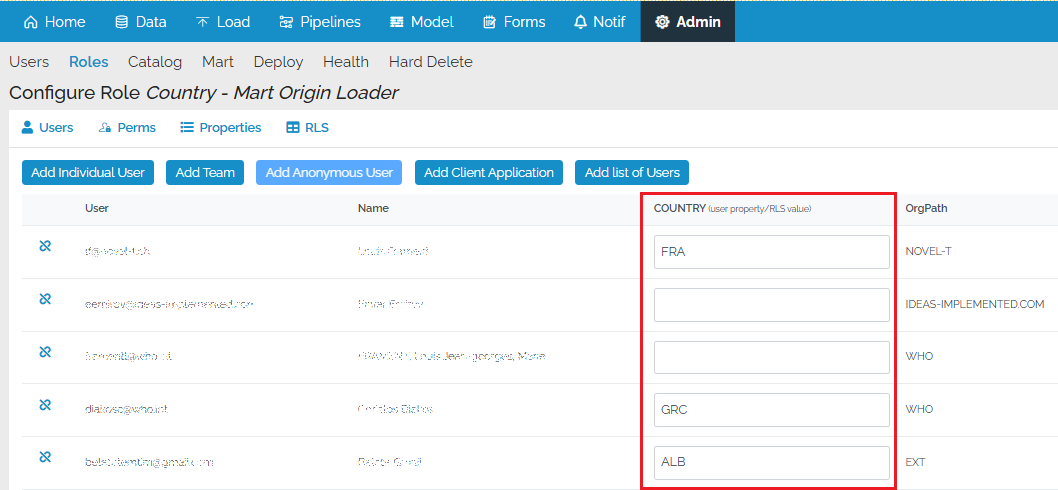Edit the COUNTRY field containing GRC
This screenshot has height=490, width=1058.
[771, 410]
